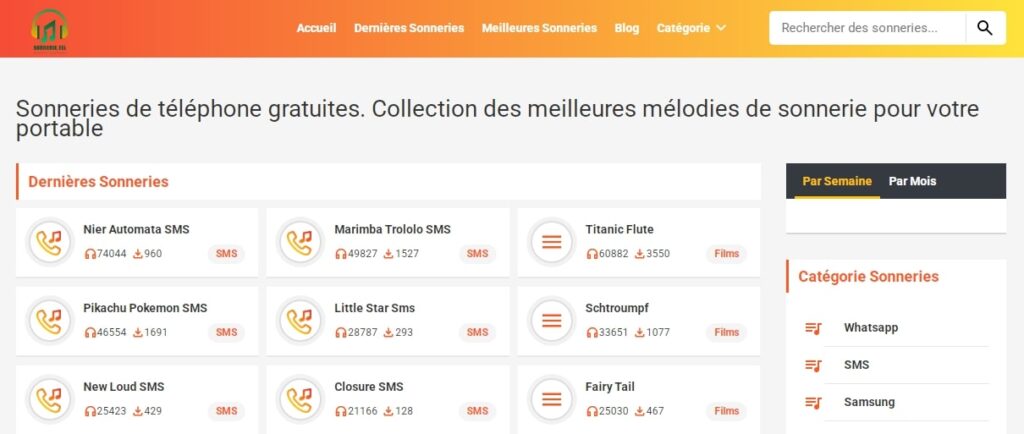Expand the Catégorie dropdown menu

point(691,28)
